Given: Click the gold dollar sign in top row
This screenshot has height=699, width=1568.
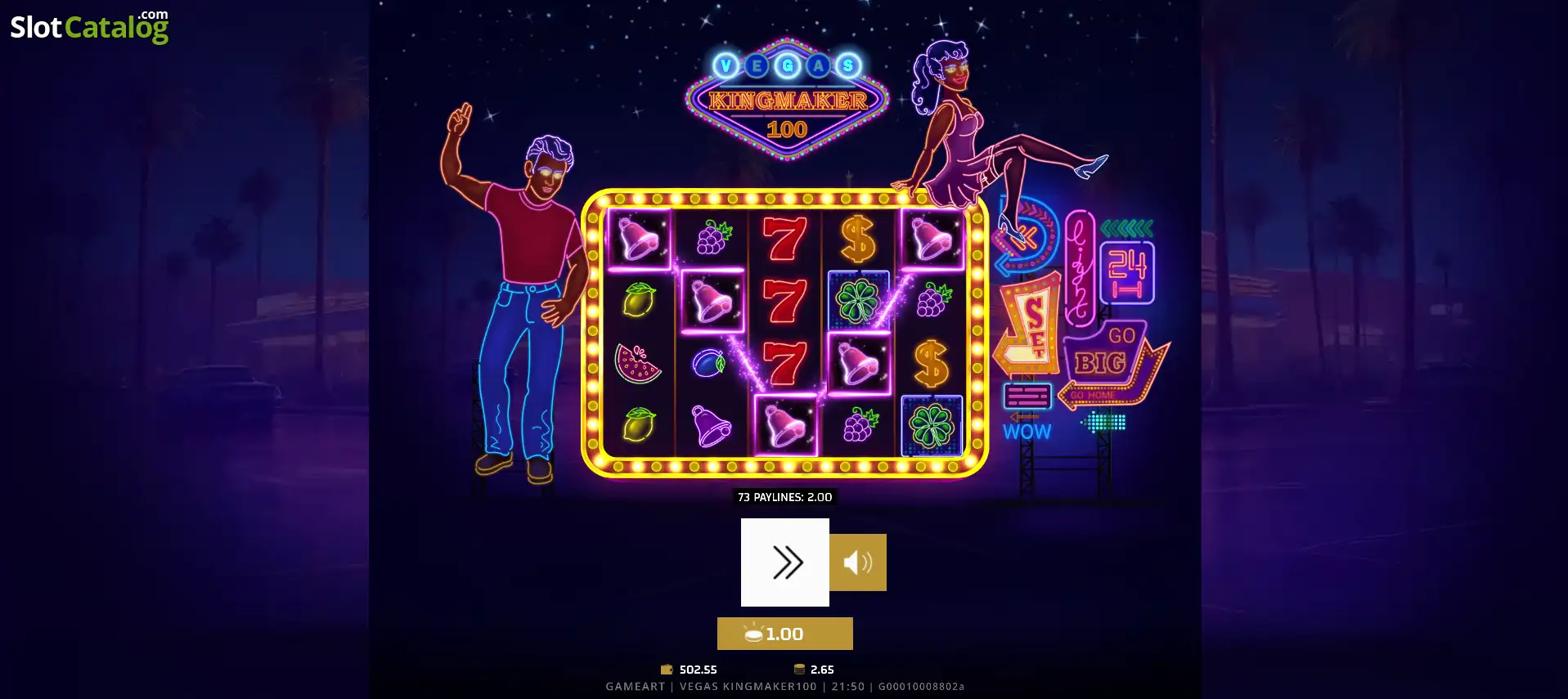Looking at the screenshot, I should click(858, 239).
